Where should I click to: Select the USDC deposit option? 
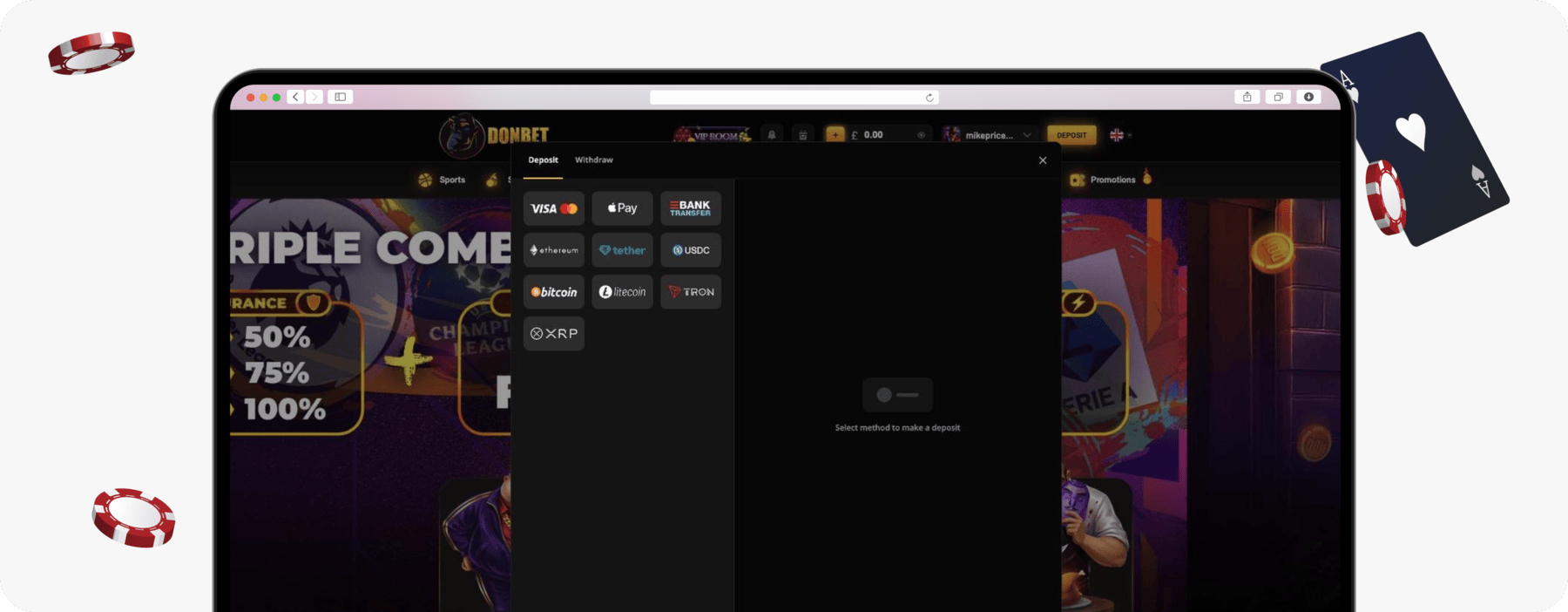click(x=691, y=250)
